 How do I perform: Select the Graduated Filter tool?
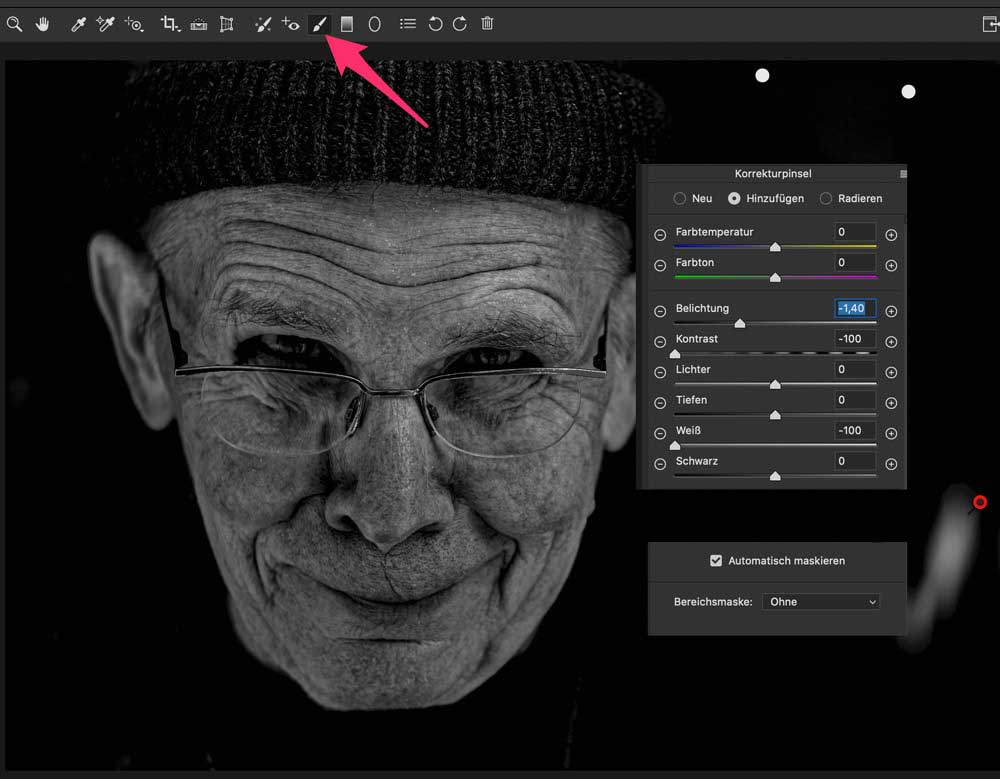click(347, 24)
